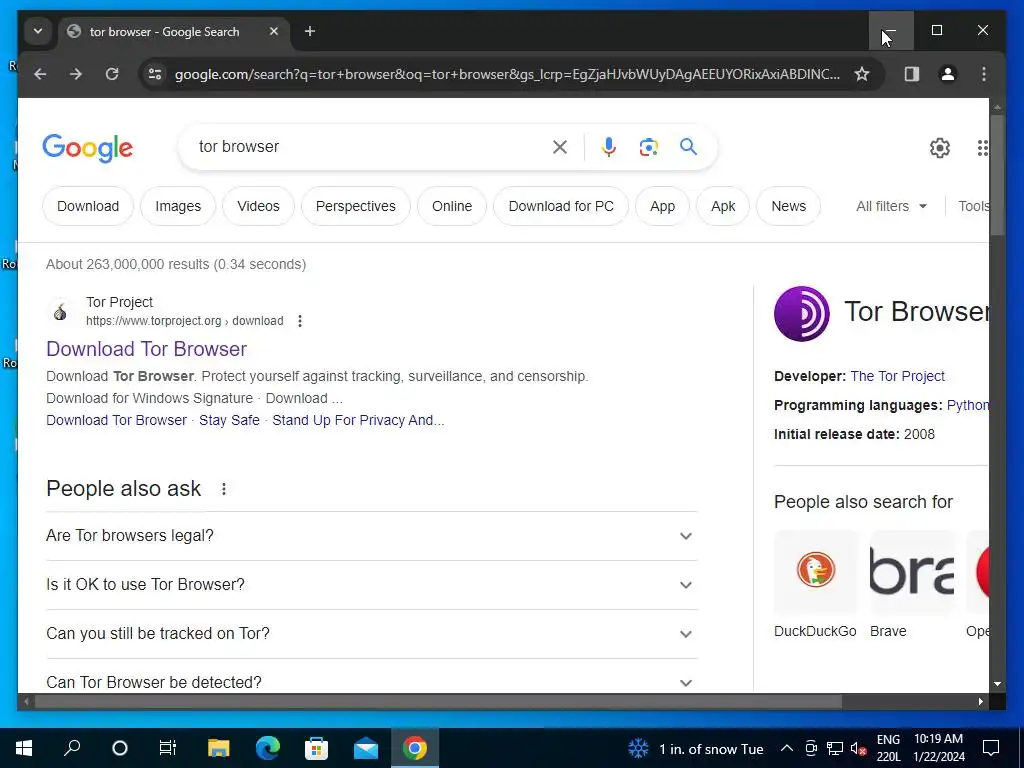This screenshot has height=768, width=1024.
Task: Reload the current page
Action: pos(112,74)
